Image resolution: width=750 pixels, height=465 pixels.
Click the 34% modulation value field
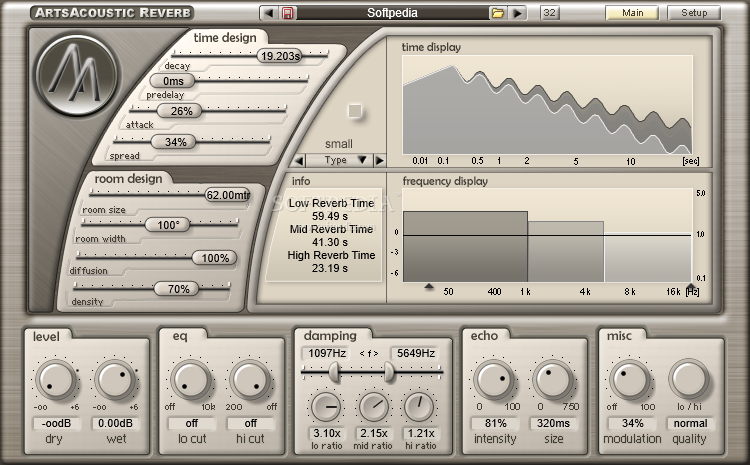click(x=632, y=423)
